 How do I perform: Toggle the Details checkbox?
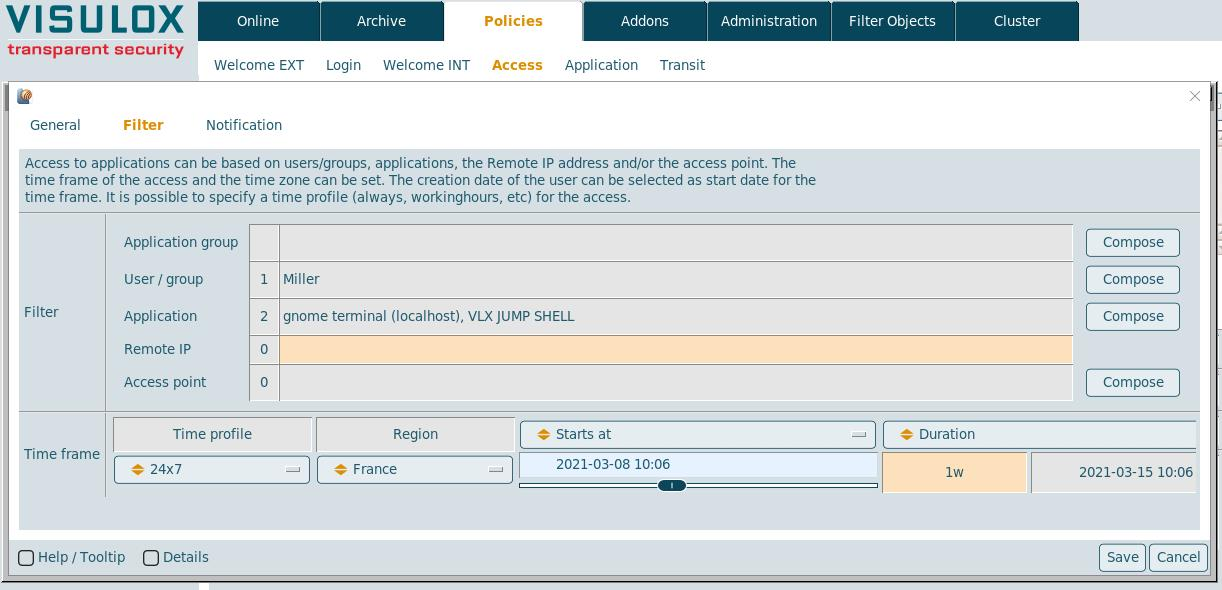(151, 558)
